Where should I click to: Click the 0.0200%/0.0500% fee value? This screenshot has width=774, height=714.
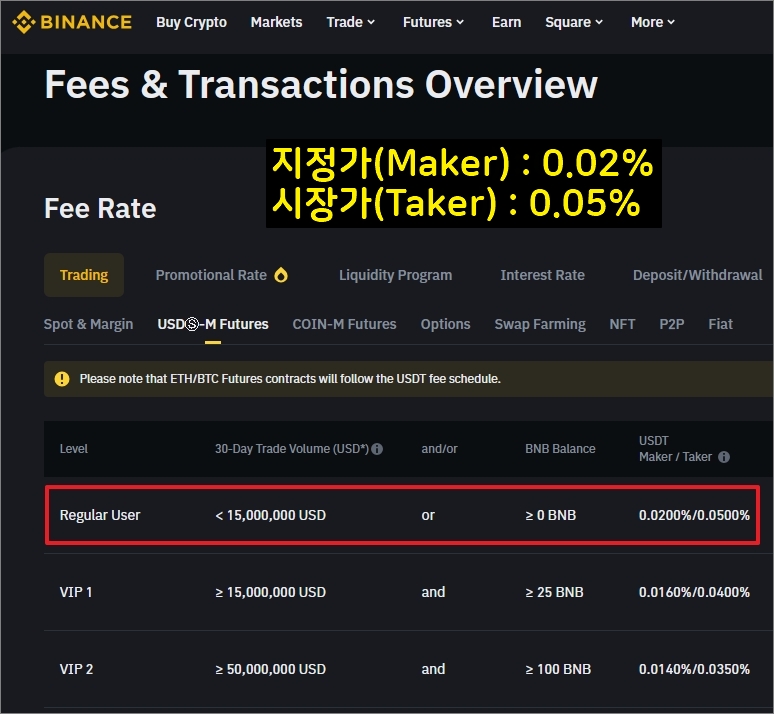[x=694, y=515]
